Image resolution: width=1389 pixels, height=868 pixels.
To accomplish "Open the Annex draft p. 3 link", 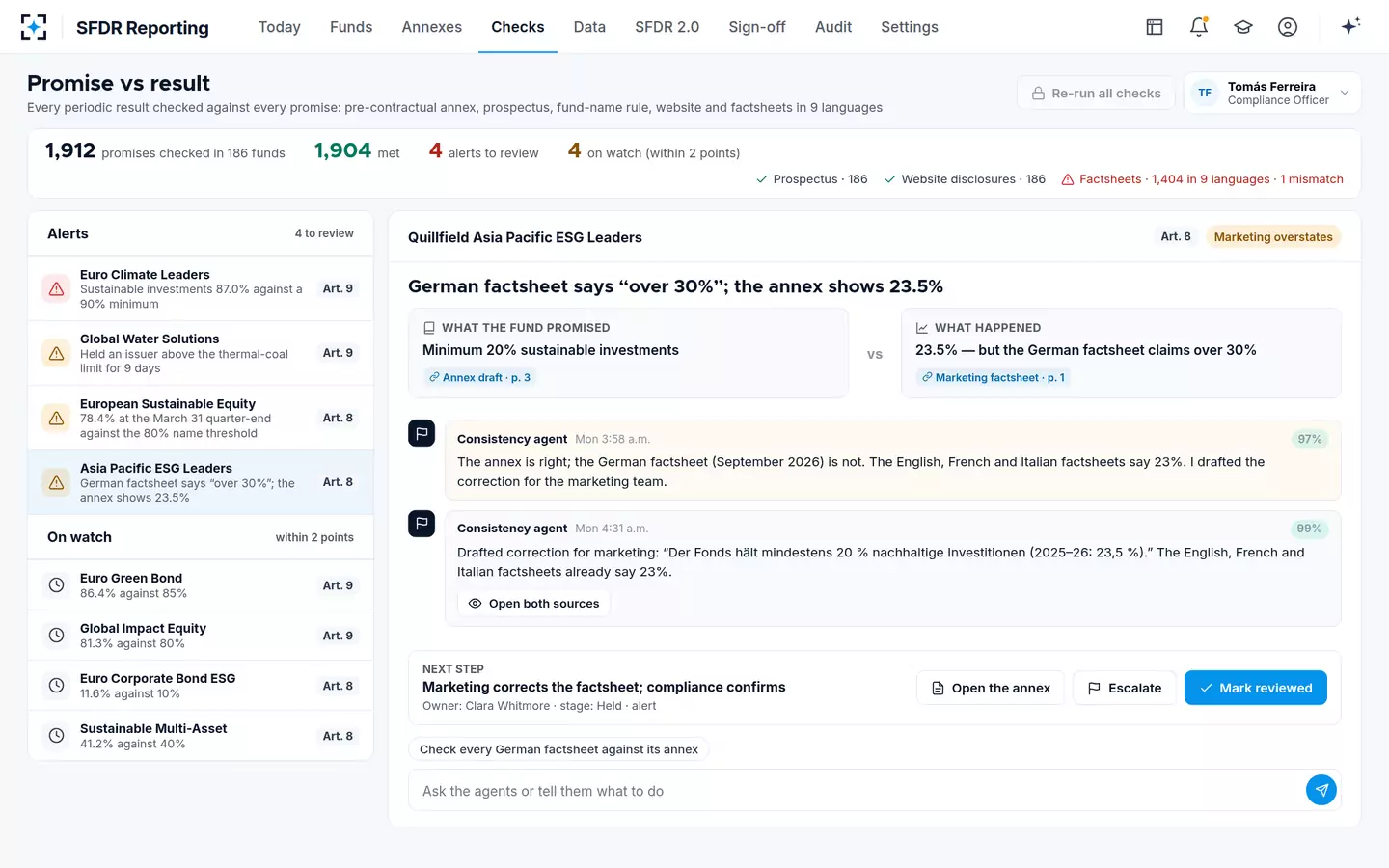I will (x=480, y=377).
